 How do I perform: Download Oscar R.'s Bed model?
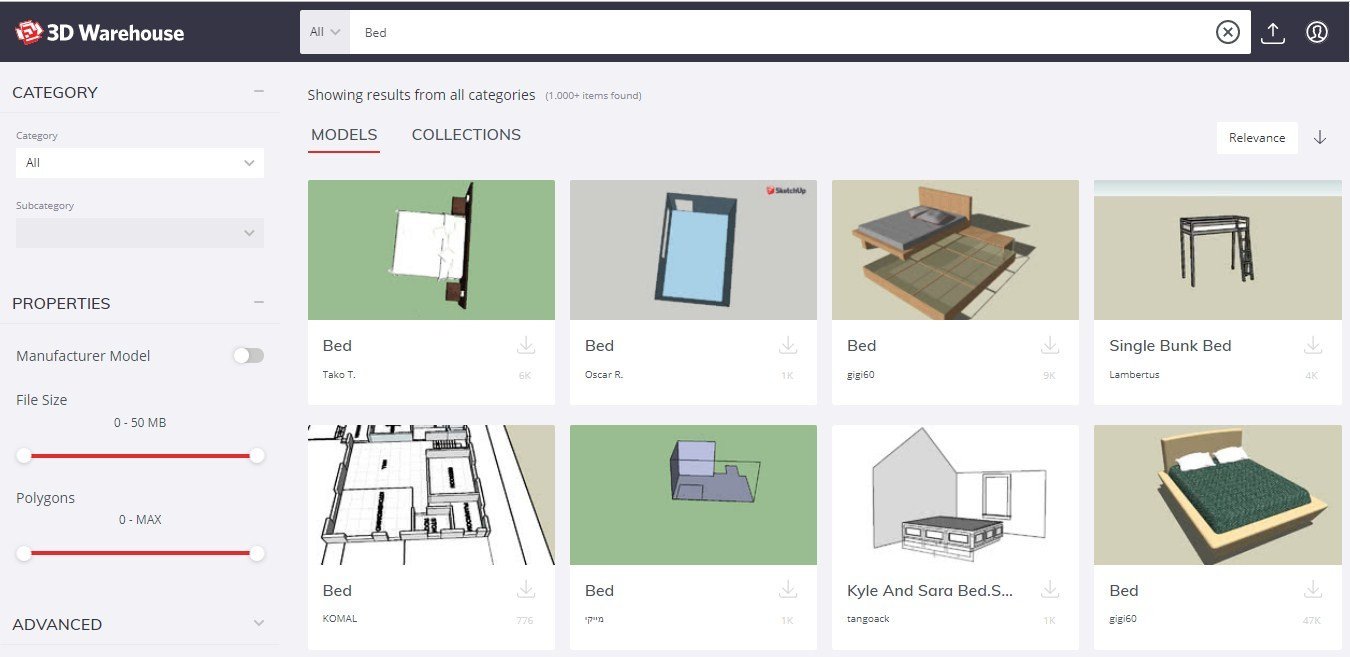click(788, 346)
